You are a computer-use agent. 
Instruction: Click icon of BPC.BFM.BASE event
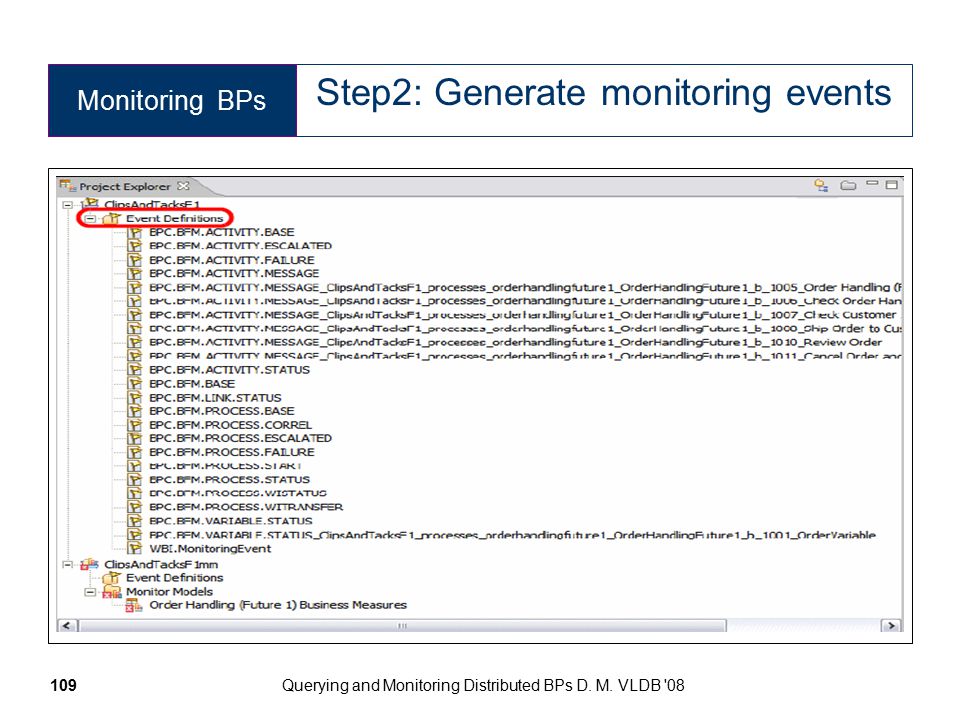point(135,384)
